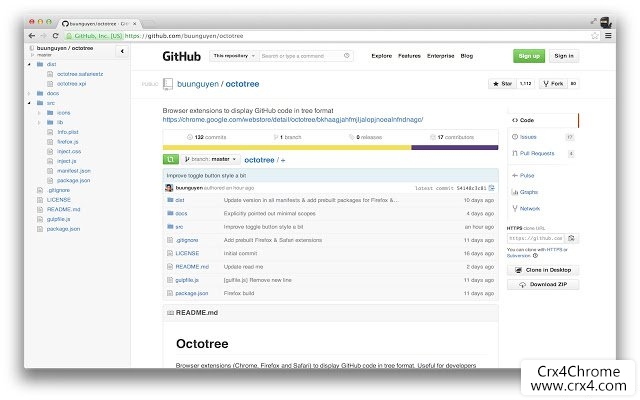Click the green Sign up button
Screen dimensions: 640x400
pyautogui.click(x=529, y=56)
